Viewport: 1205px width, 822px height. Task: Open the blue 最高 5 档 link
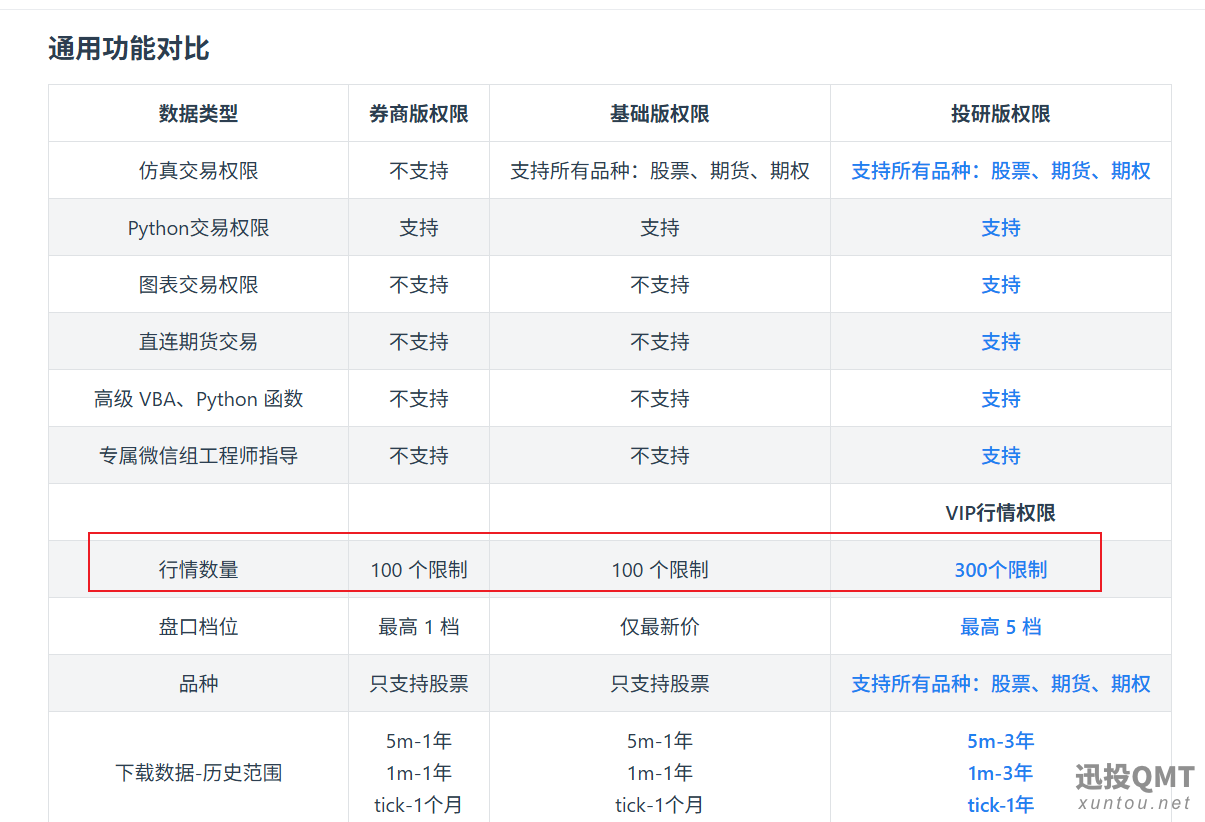click(x=1000, y=627)
